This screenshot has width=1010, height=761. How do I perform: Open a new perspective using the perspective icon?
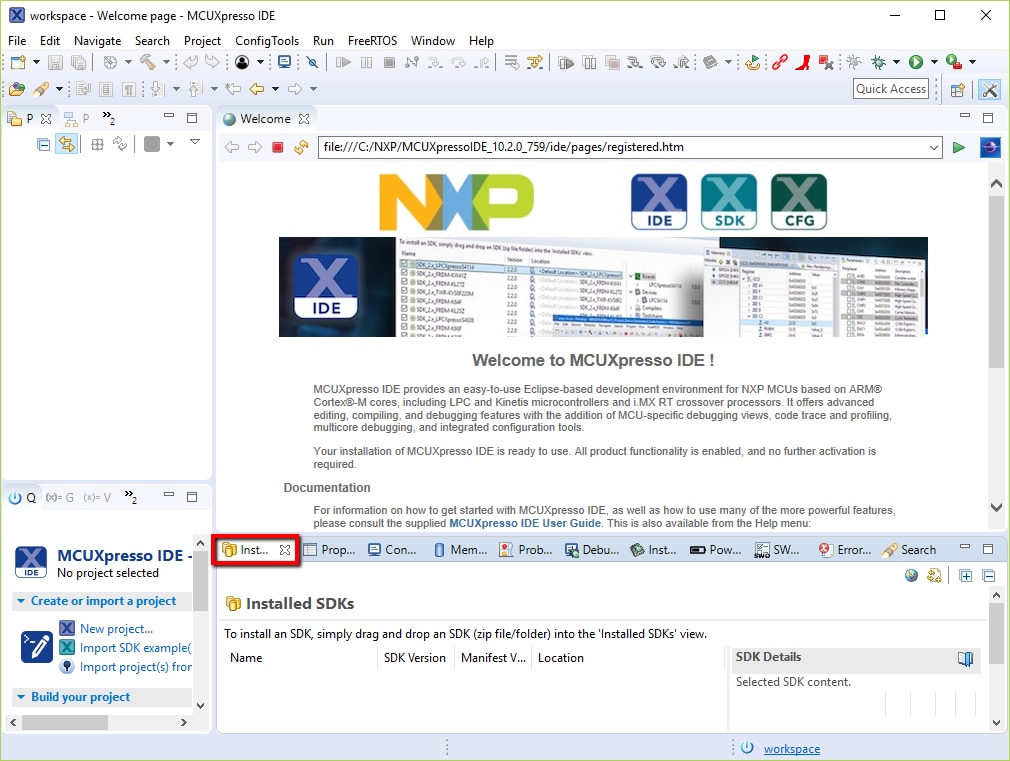point(956,89)
